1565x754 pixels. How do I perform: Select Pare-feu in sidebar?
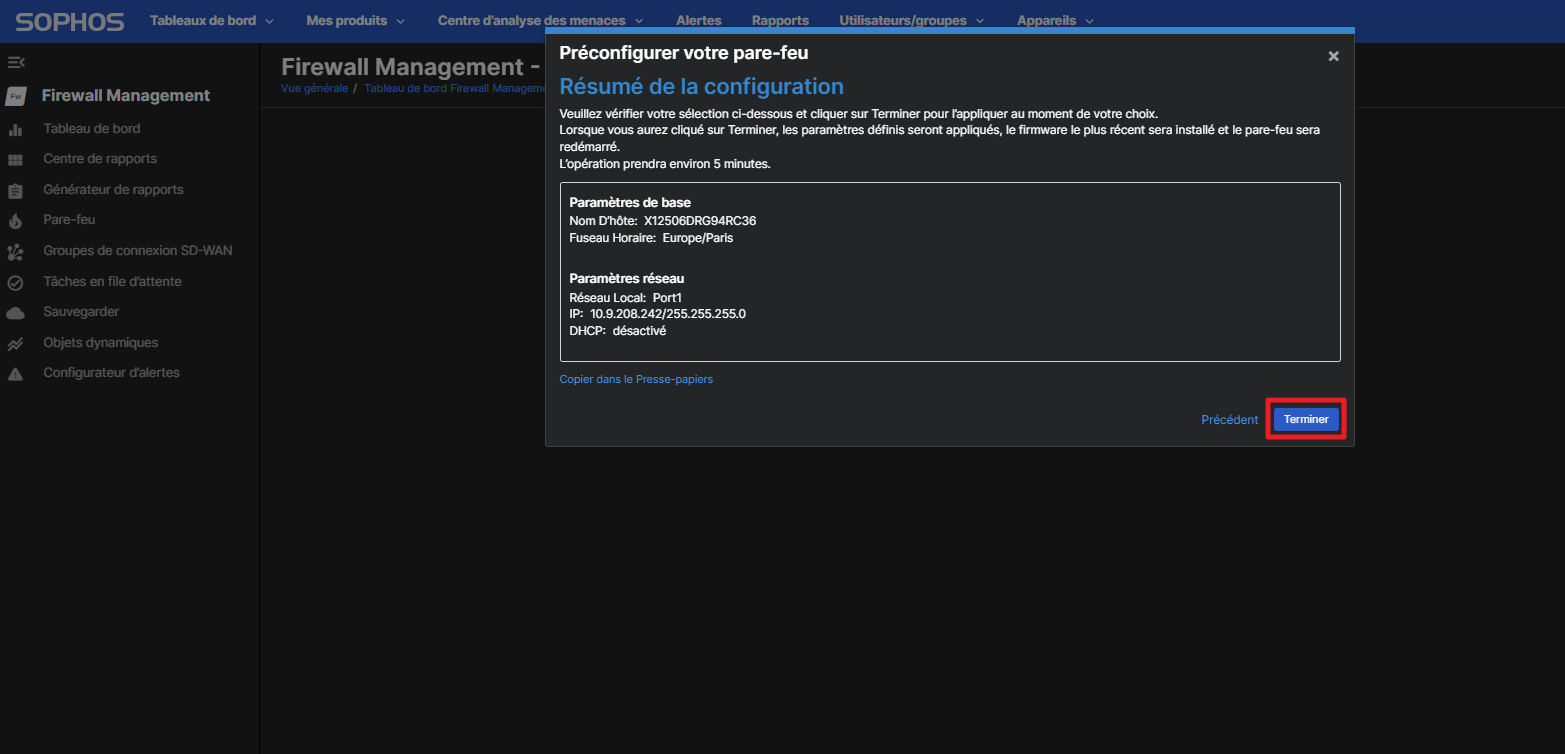[69, 219]
